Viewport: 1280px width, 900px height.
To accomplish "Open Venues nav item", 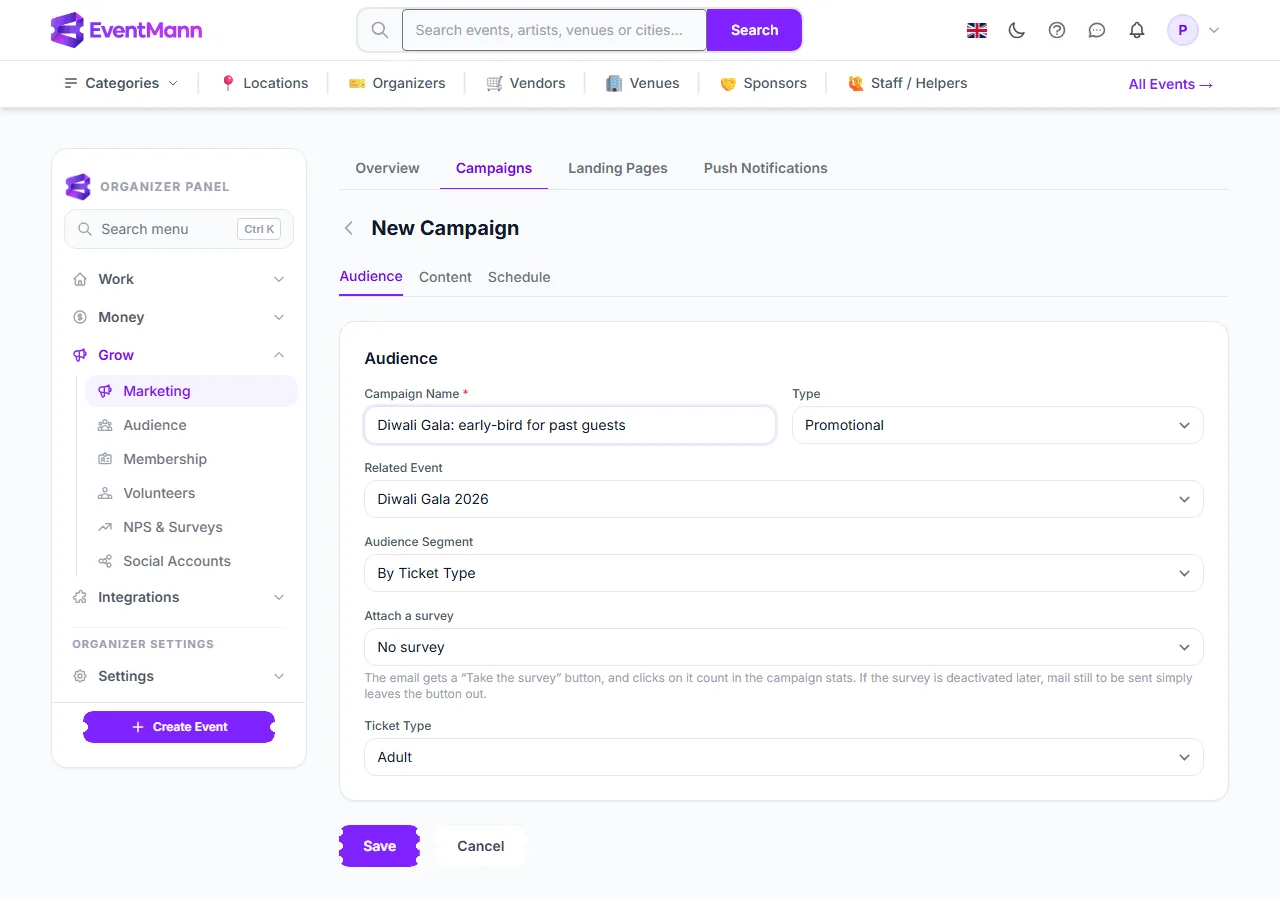I will point(643,83).
